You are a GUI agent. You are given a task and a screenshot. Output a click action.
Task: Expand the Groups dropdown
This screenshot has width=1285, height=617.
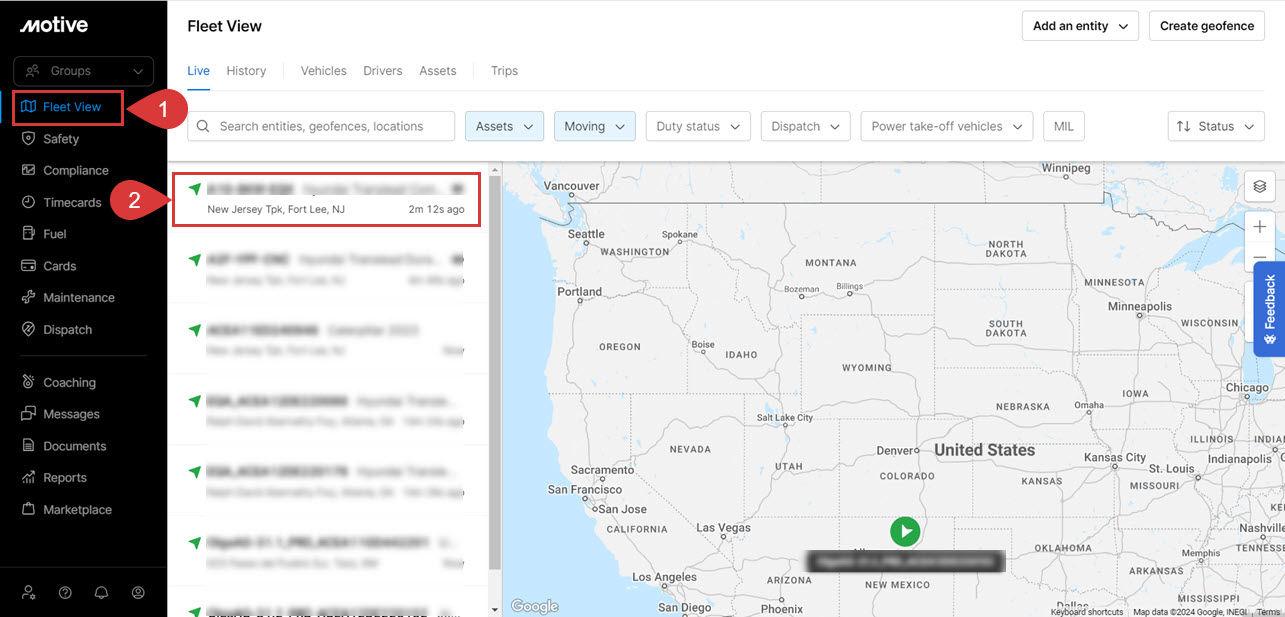point(84,71)
